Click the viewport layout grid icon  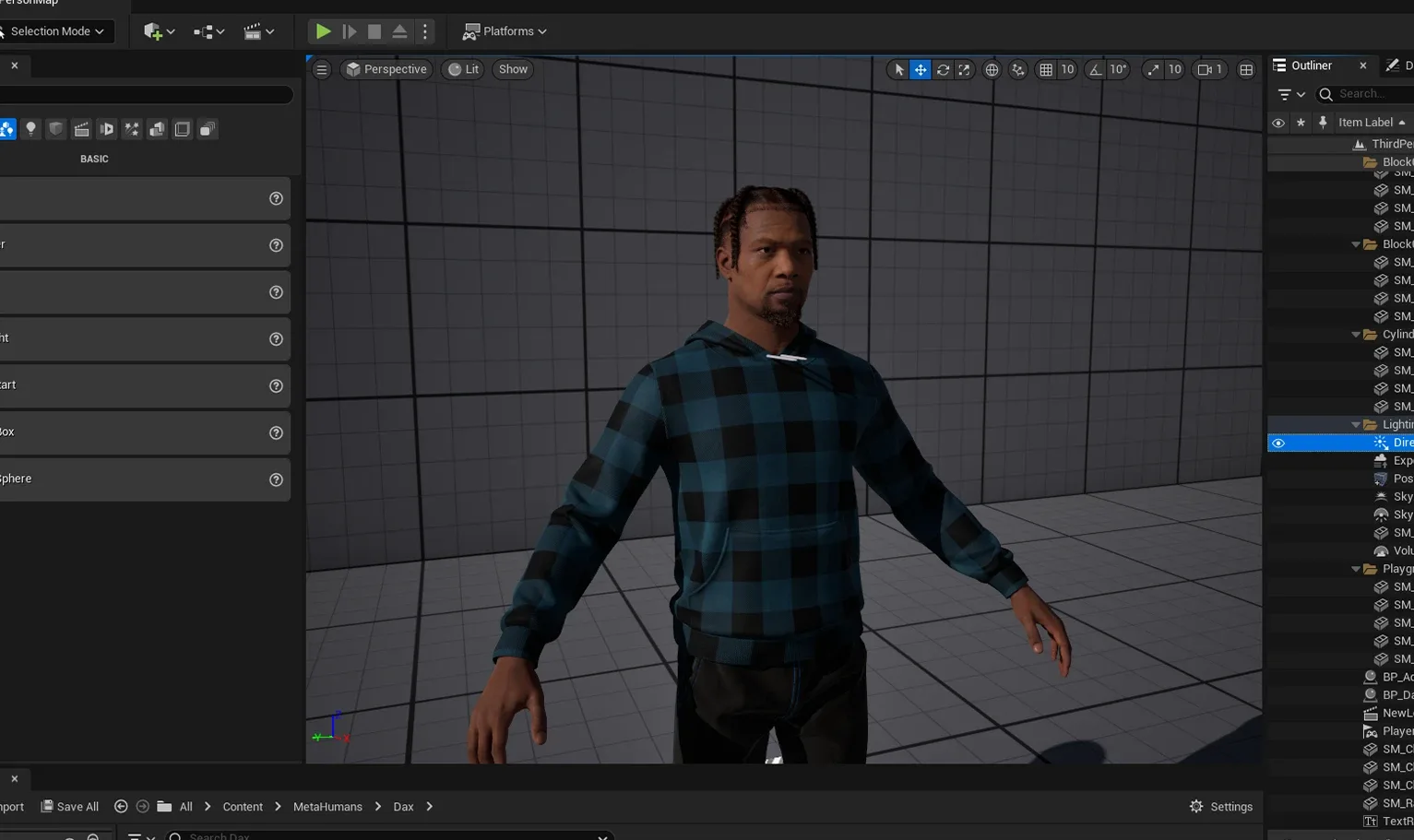(1246, 69)
